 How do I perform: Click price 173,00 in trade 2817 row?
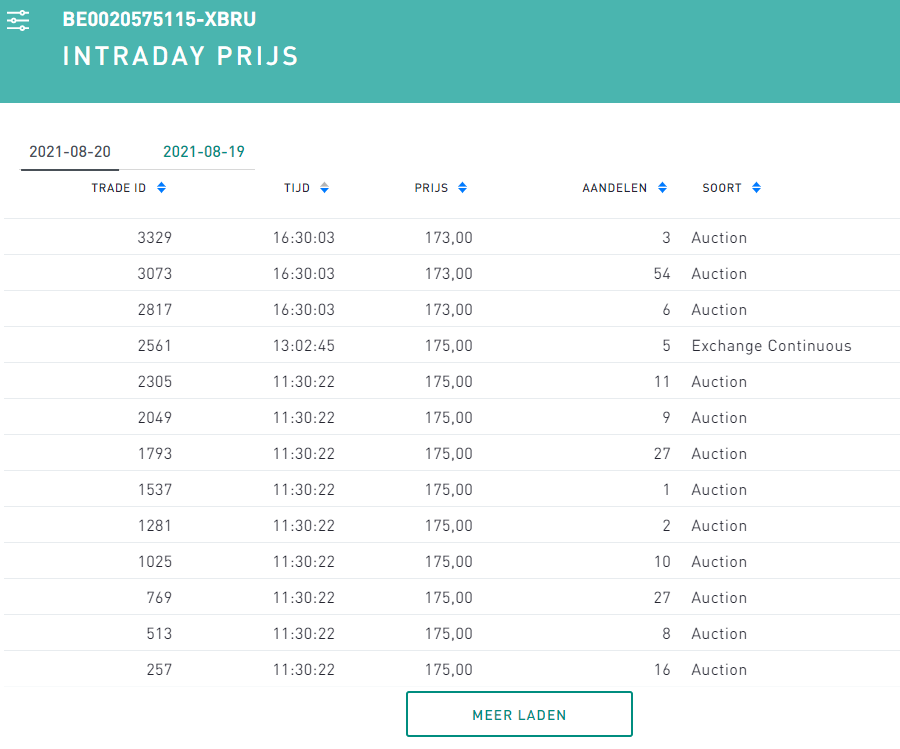click(x=449, y=310)
